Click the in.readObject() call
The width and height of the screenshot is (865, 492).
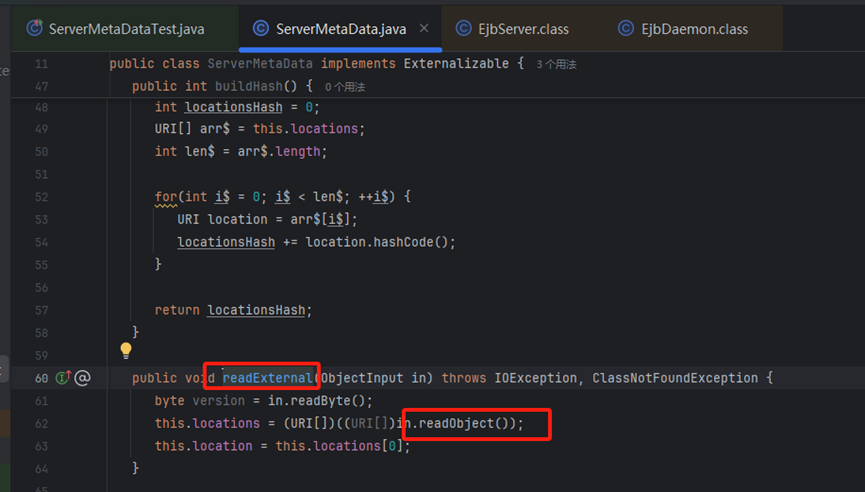(x=468, y=423)
